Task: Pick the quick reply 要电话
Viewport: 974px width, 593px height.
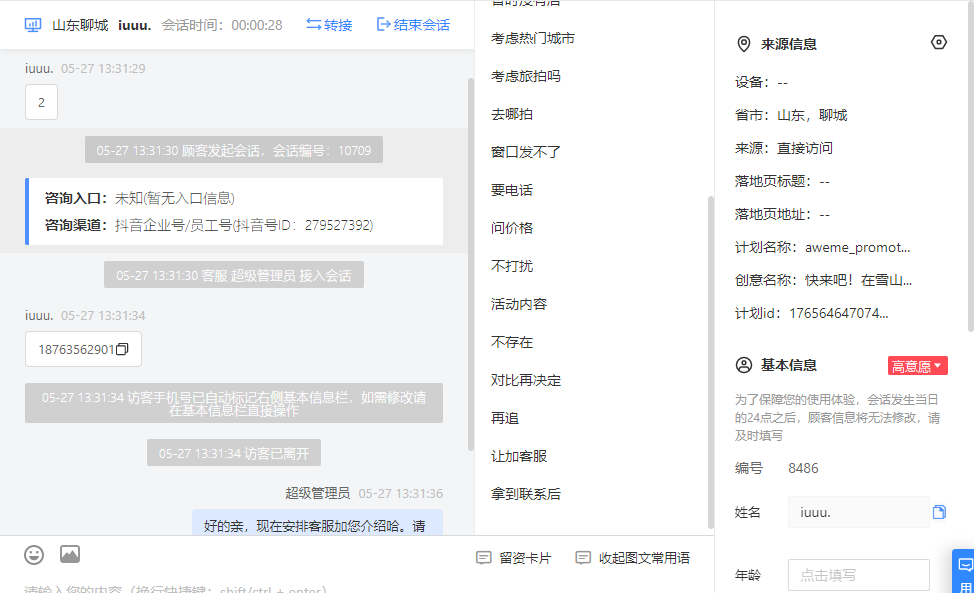Action: click(x=512, y=190)
